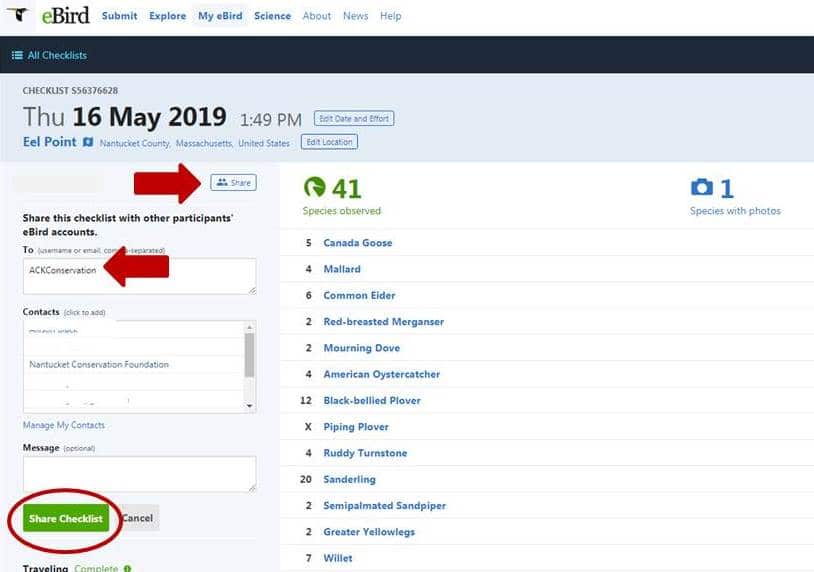Open Canada Goose species link

tap(358, 243)
